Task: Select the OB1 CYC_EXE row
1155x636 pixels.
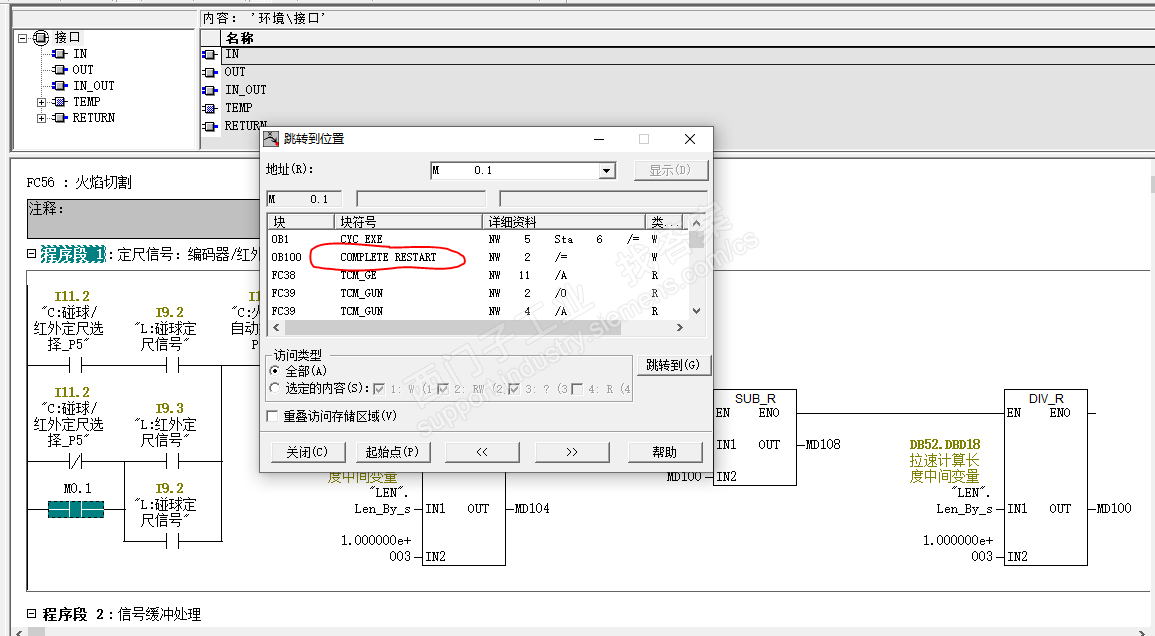Action: click(479, 240)
